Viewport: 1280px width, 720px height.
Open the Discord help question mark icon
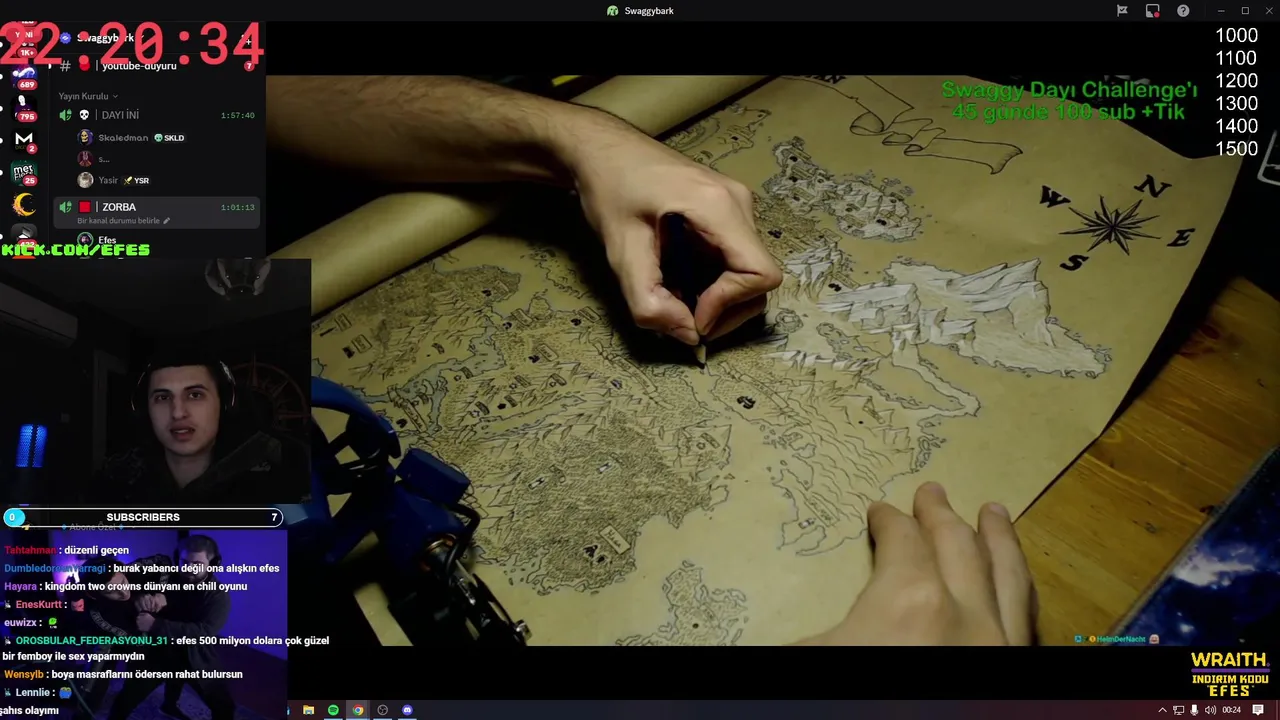tap(1183, 11)
